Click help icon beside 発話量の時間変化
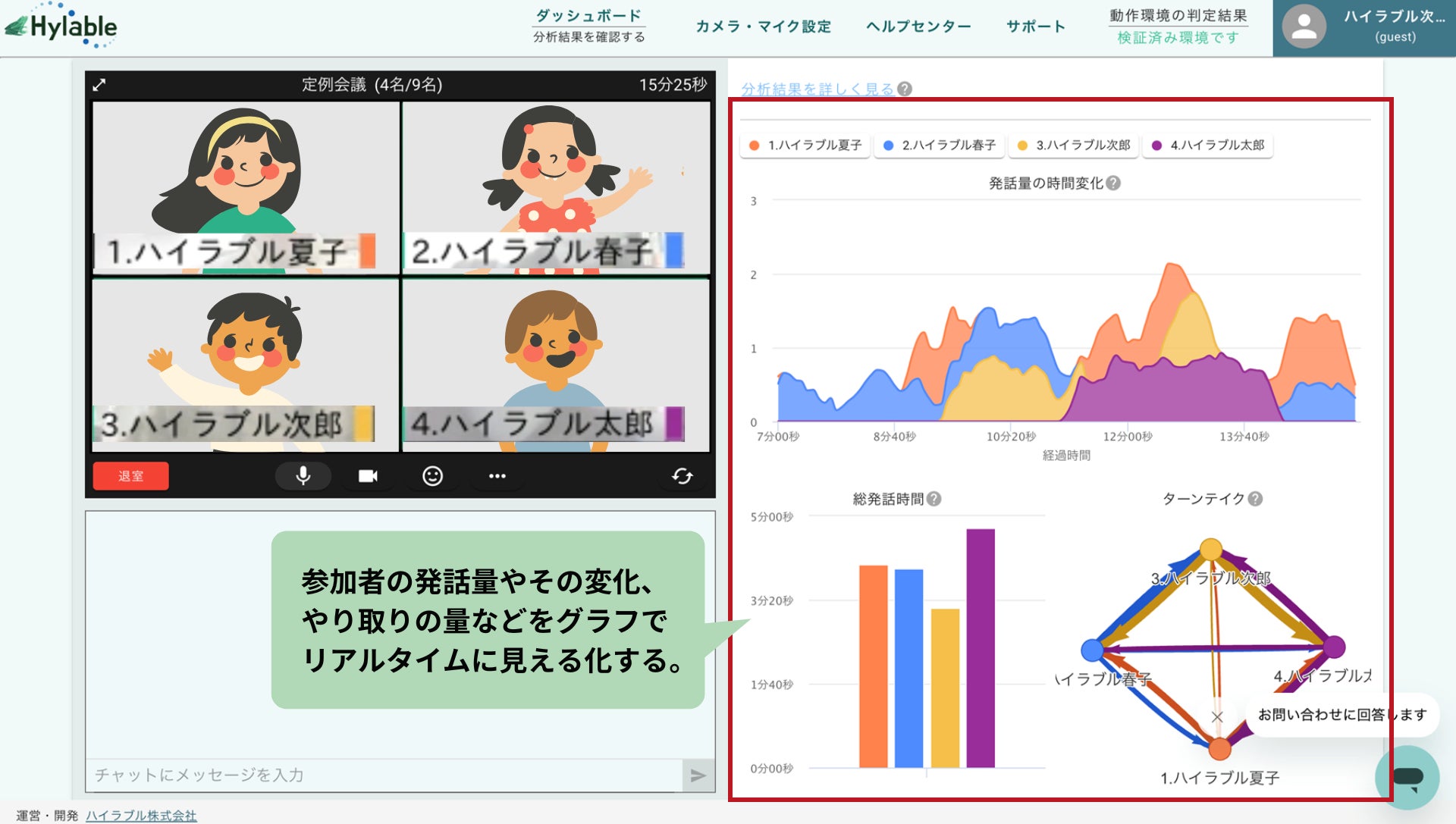1456x824 pixels. point(1113,183)
